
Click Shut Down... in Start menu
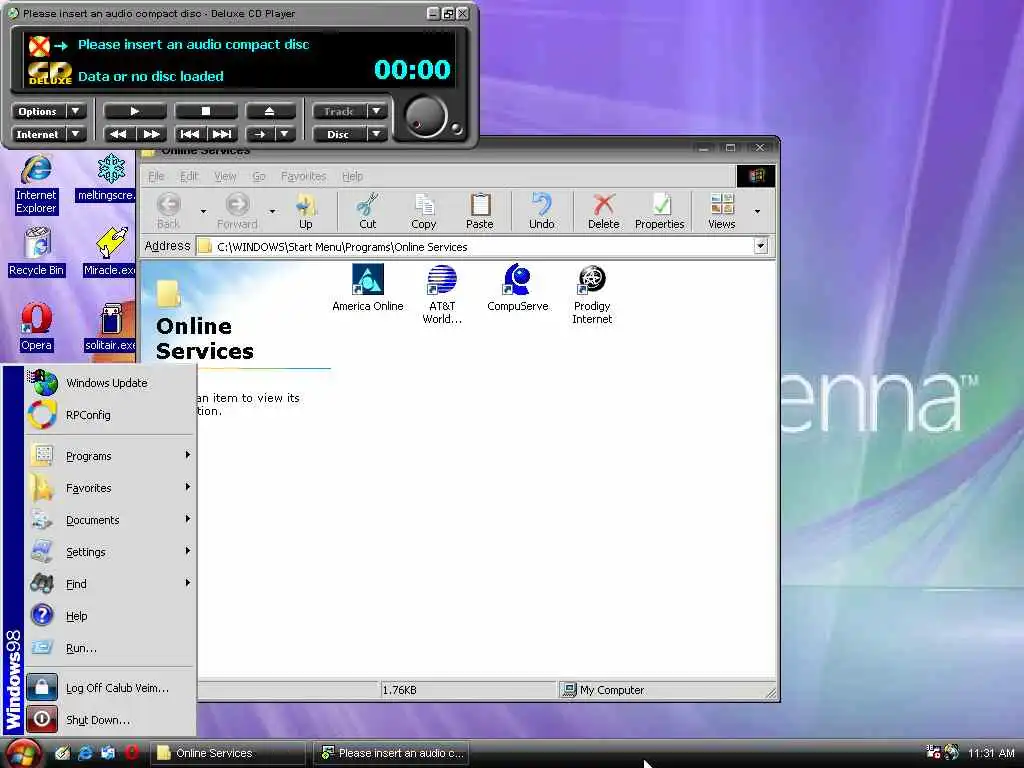pyautogui.click(x=111, y=720)
